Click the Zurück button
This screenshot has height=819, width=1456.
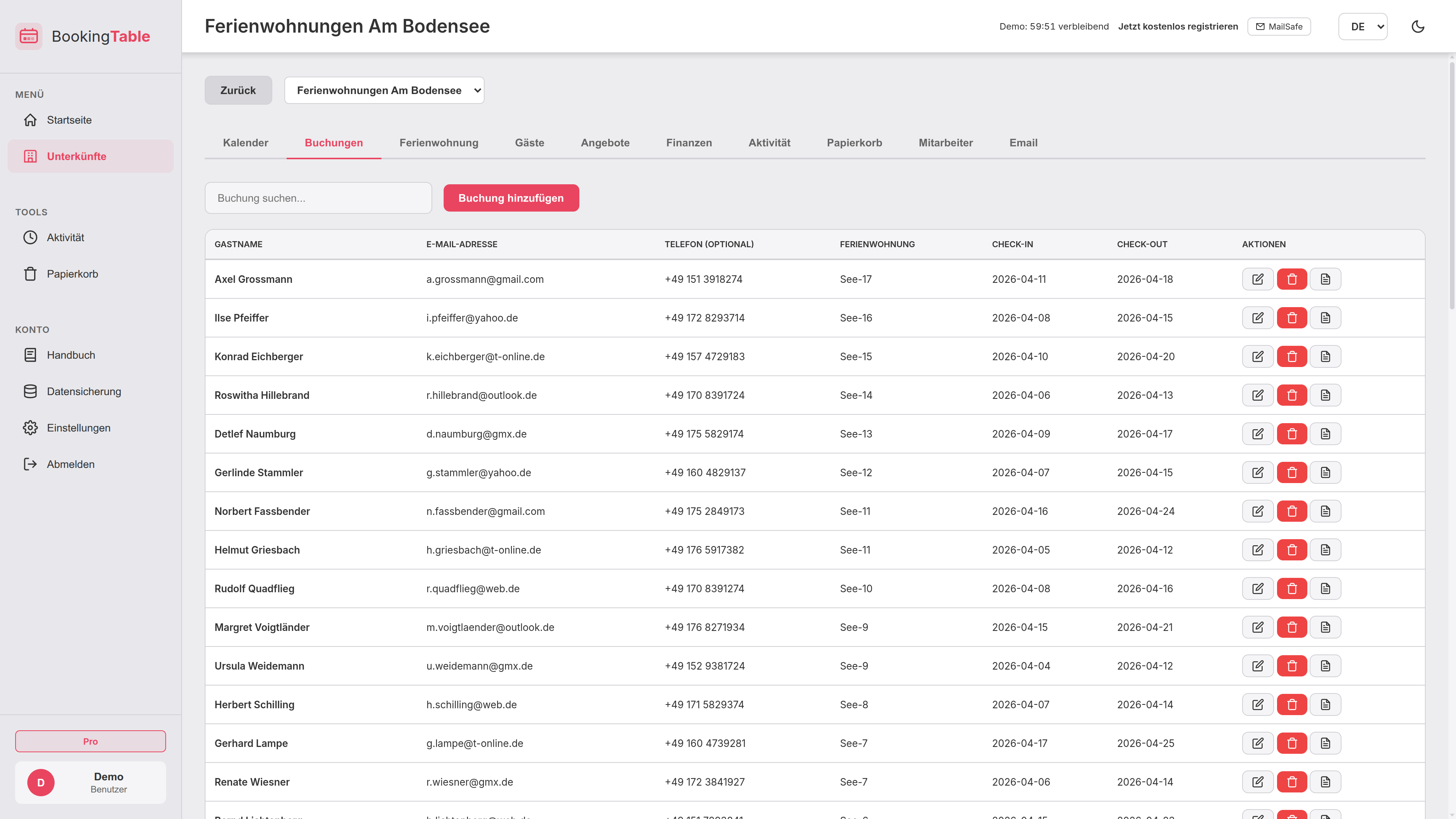[238, 91]
